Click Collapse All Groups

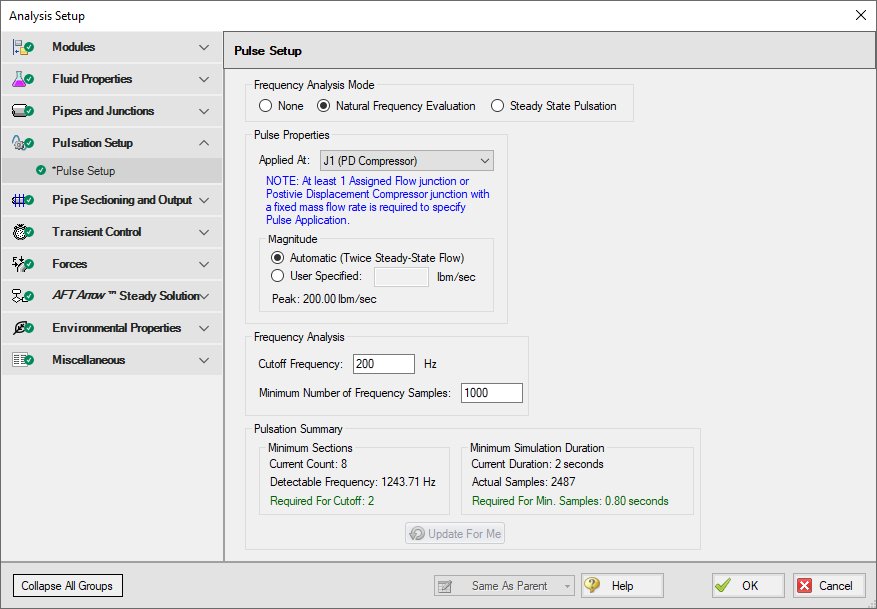click(67, 585)
